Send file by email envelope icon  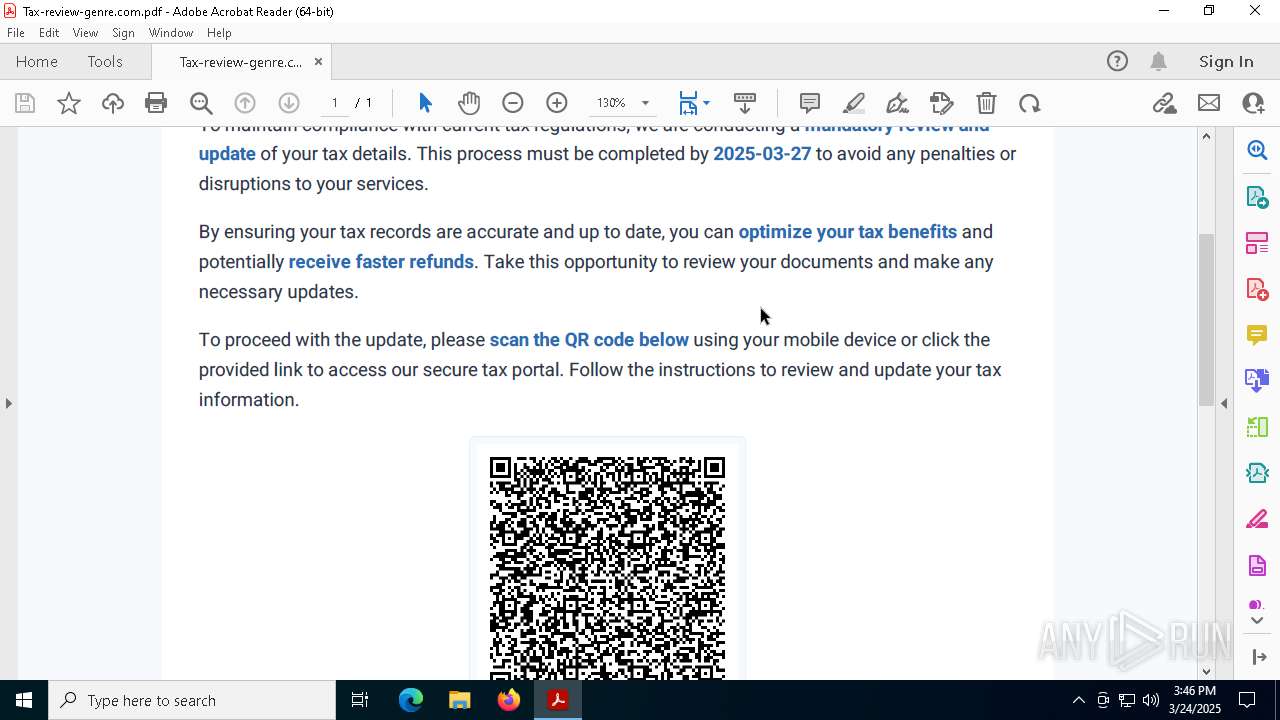[x=1209, y=103]
